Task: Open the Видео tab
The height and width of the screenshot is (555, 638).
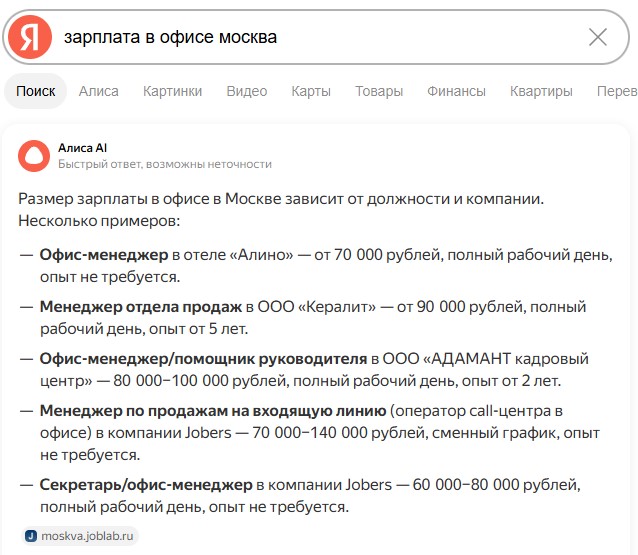Action: (x=247, y=91)
